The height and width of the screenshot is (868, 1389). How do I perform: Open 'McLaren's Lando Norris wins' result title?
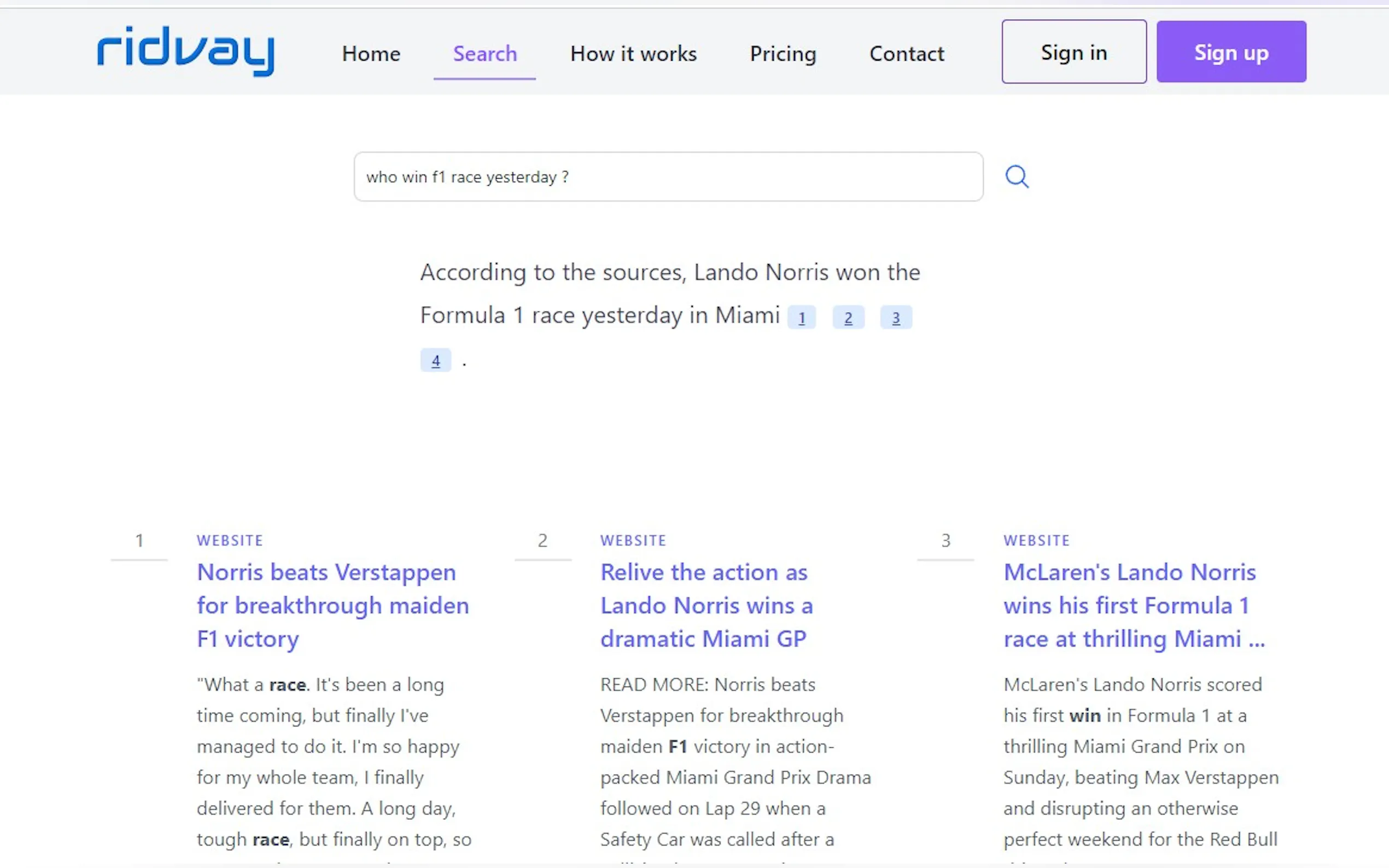pos(1133,605)
